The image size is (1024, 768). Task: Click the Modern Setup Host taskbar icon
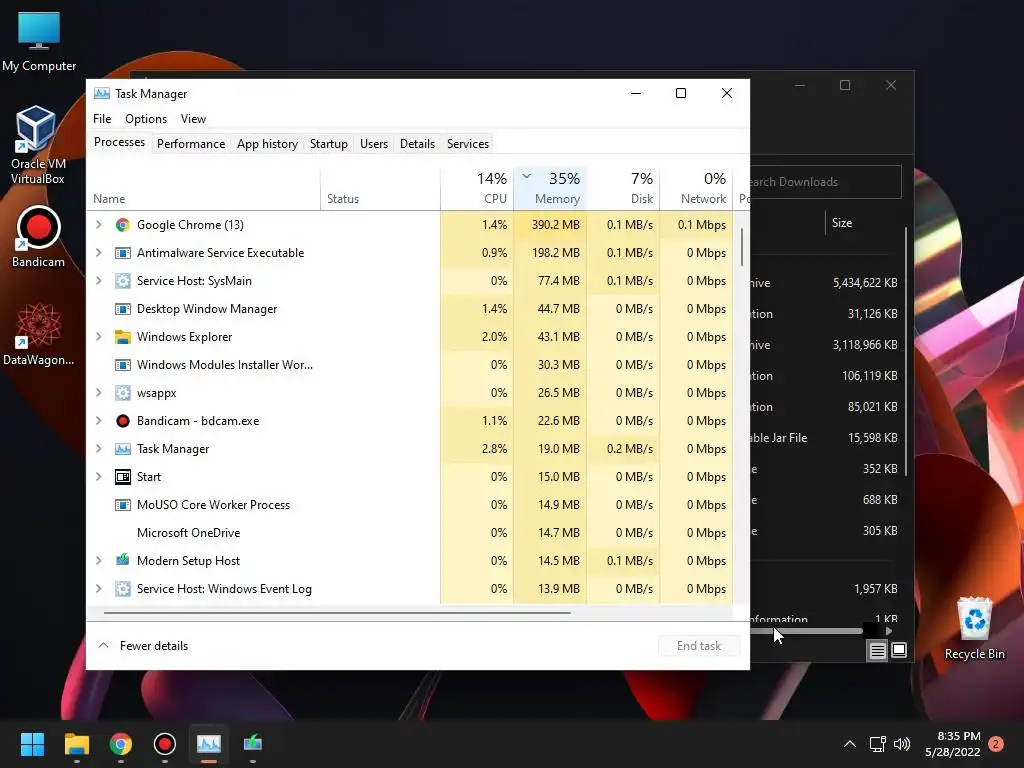coord(253,744)
